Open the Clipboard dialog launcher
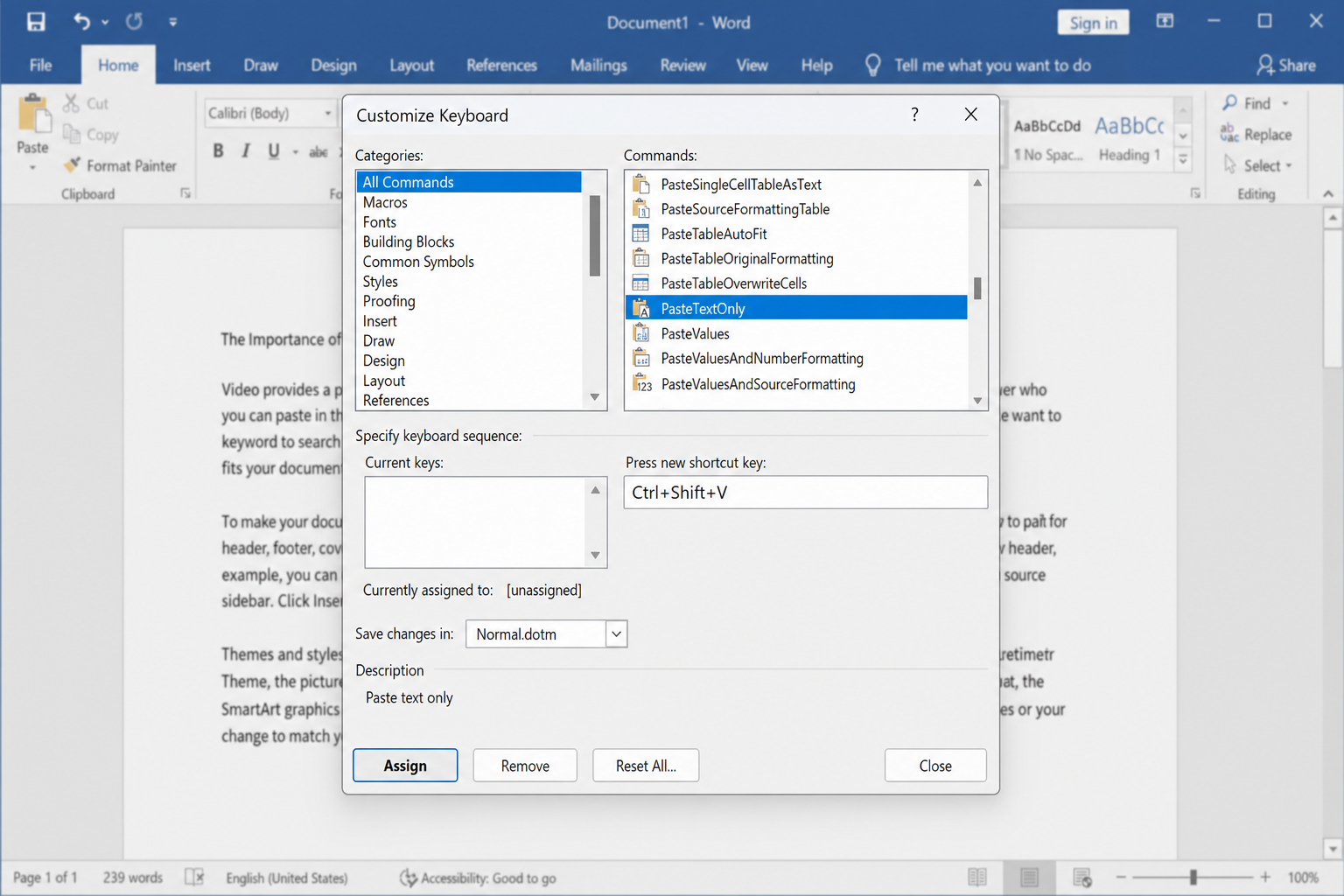This screenshot has width=1344, height=896. pyautogui.click(x=185, y=193)
